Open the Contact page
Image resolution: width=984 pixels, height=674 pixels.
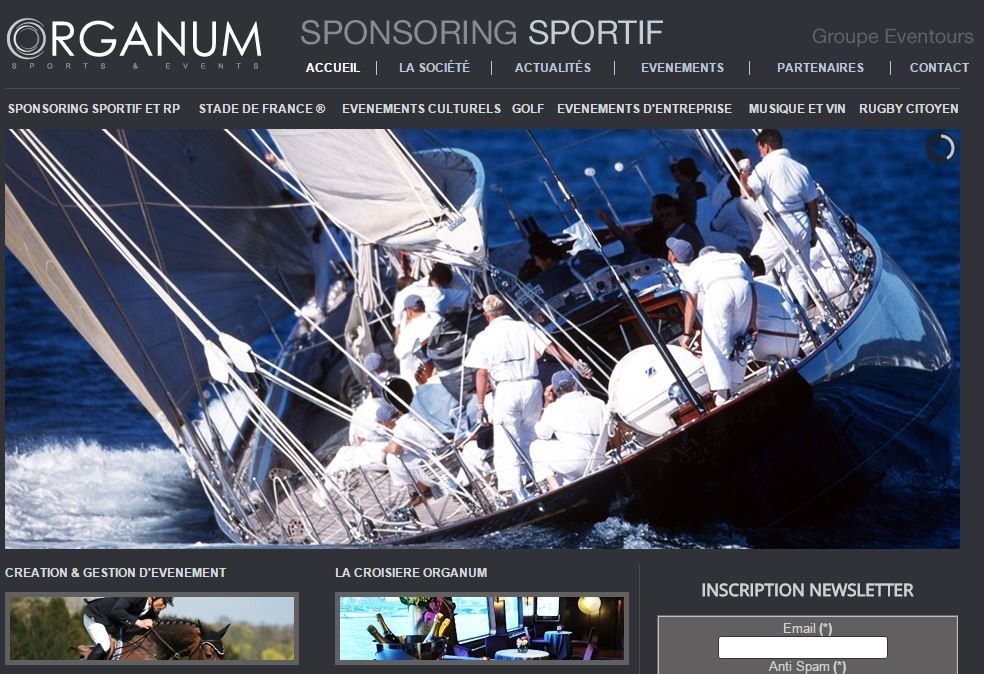click(x=939, y=68)
